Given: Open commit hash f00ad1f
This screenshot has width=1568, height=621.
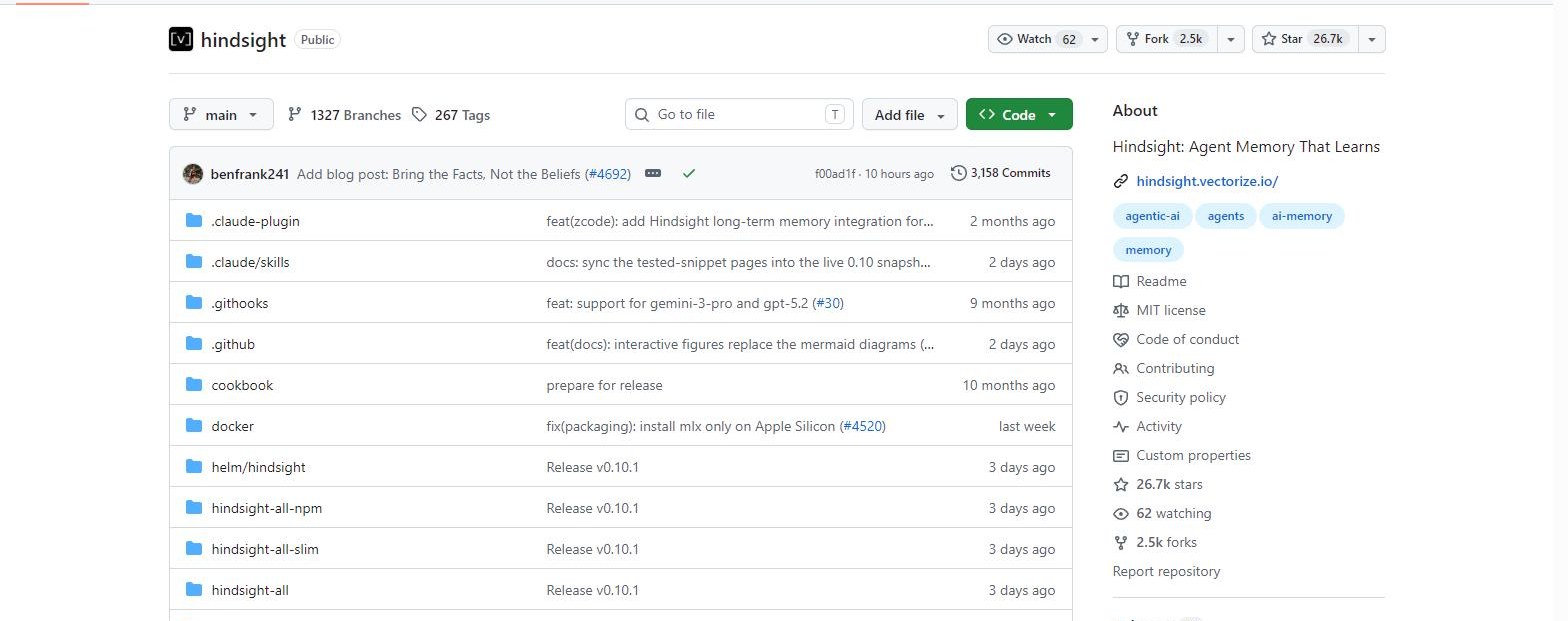Looking at the screenshot, I should [x=835, y=174].
